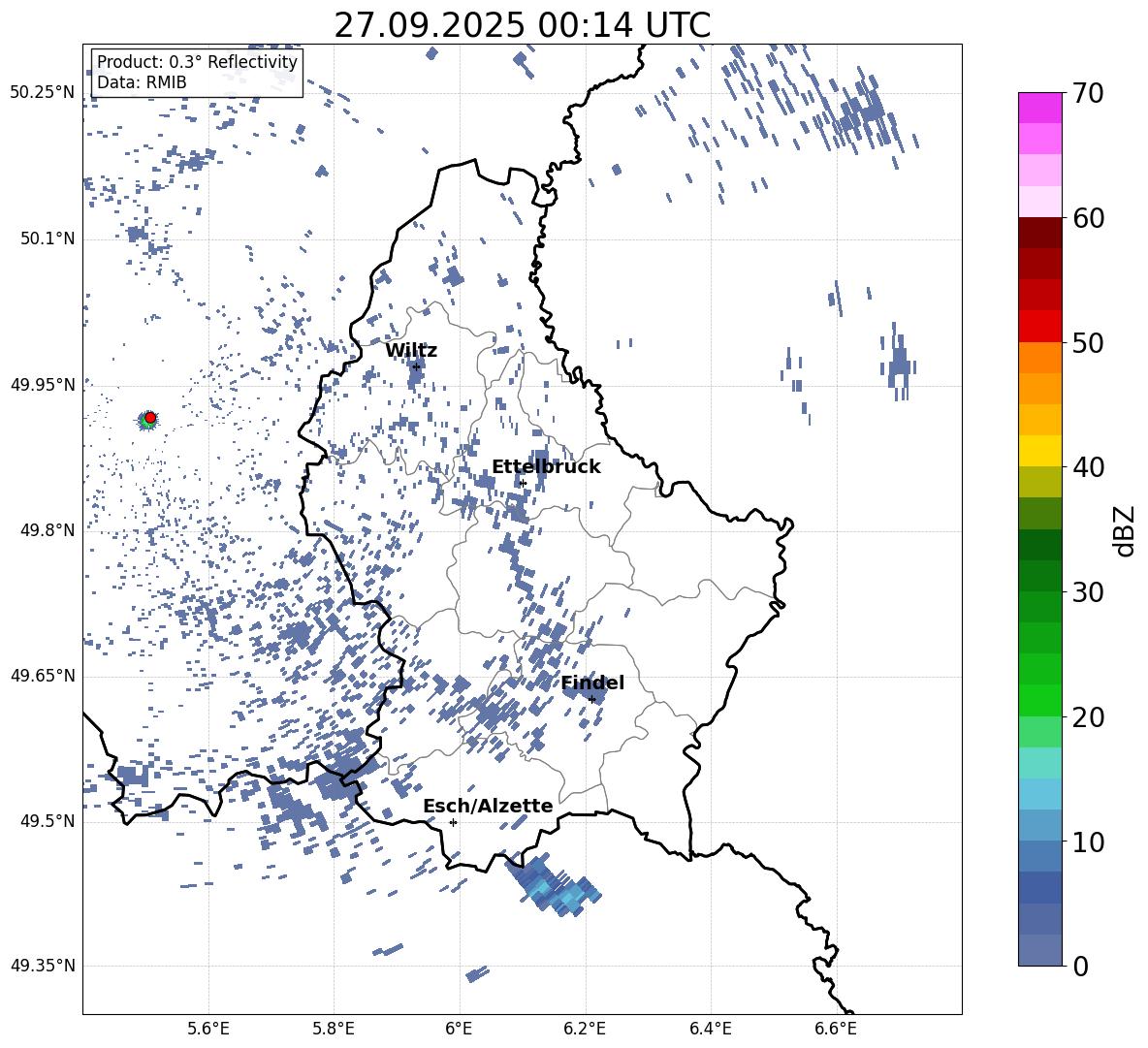This screenshot has height=1048, width=1148.
Task: Click the Wiltz station cross marker
Action: pos(416,366)
